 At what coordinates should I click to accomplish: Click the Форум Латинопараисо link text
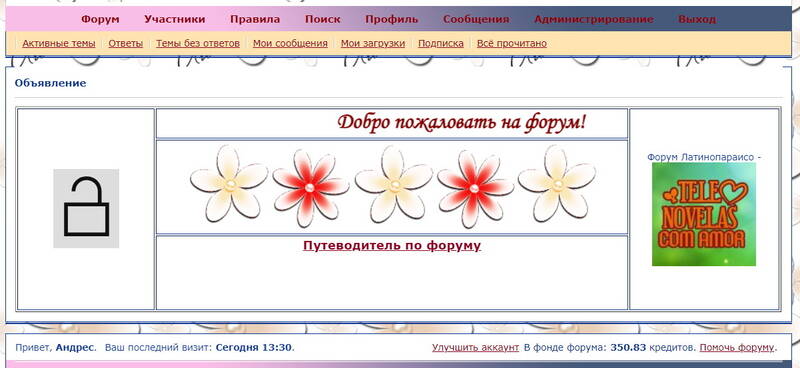pos(704,157)
